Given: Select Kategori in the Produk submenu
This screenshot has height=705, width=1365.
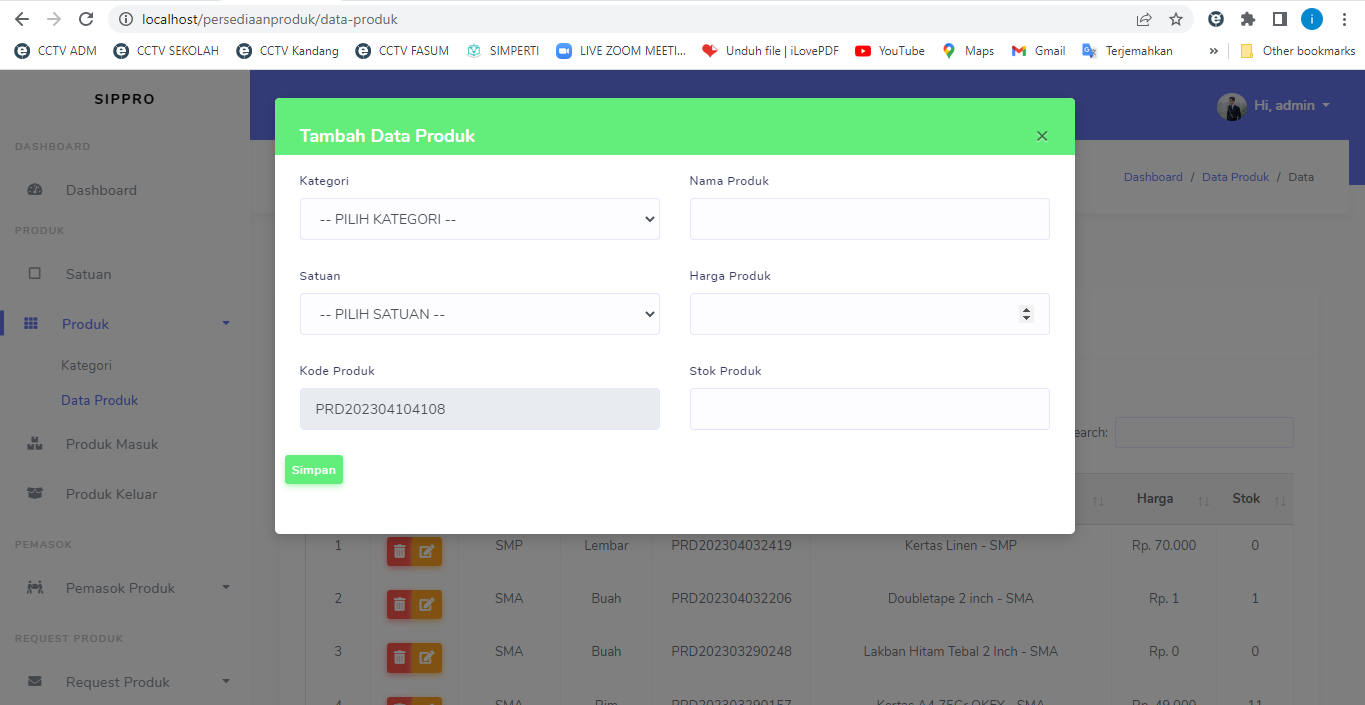Looking at the screenshot, I should point(86,365).
